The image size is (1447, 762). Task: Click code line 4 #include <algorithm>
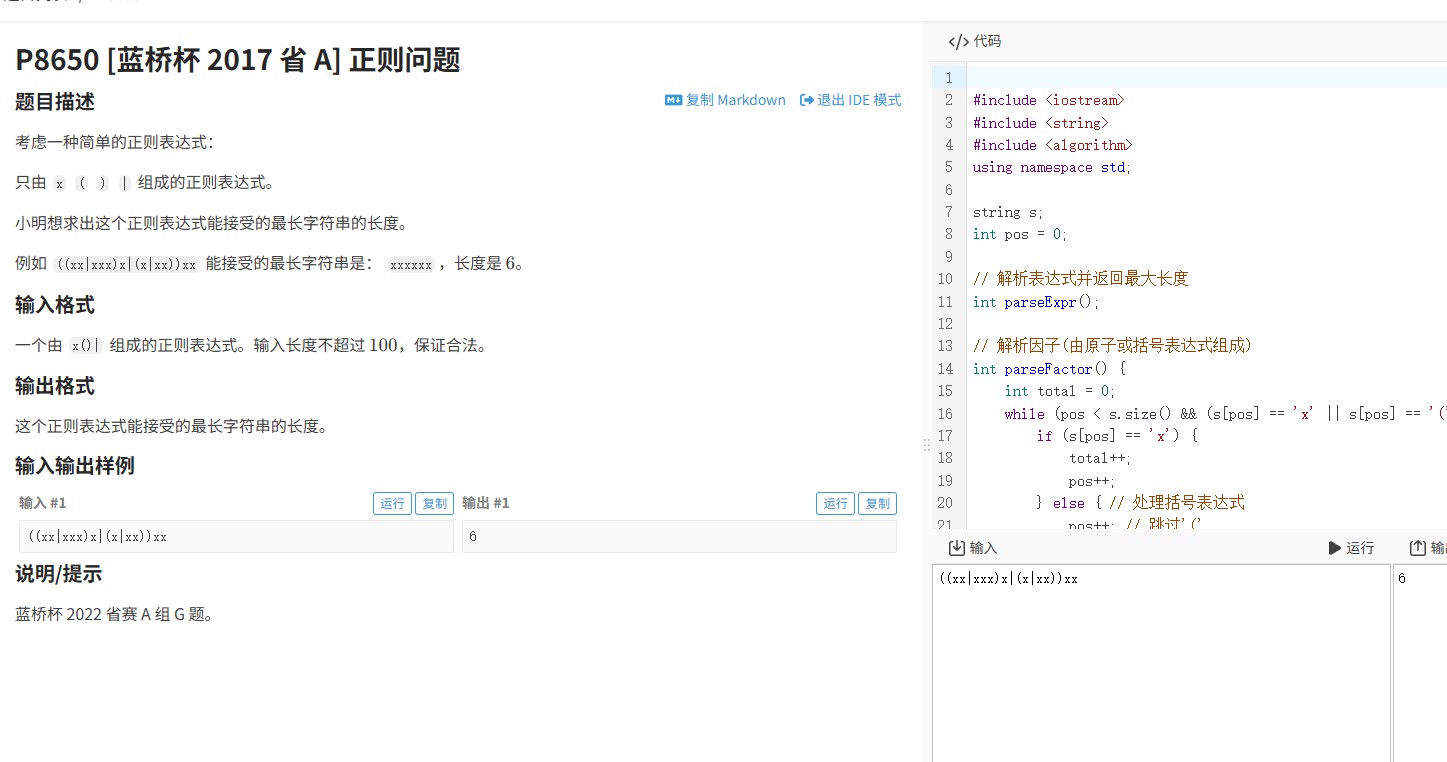(1052, 145)
